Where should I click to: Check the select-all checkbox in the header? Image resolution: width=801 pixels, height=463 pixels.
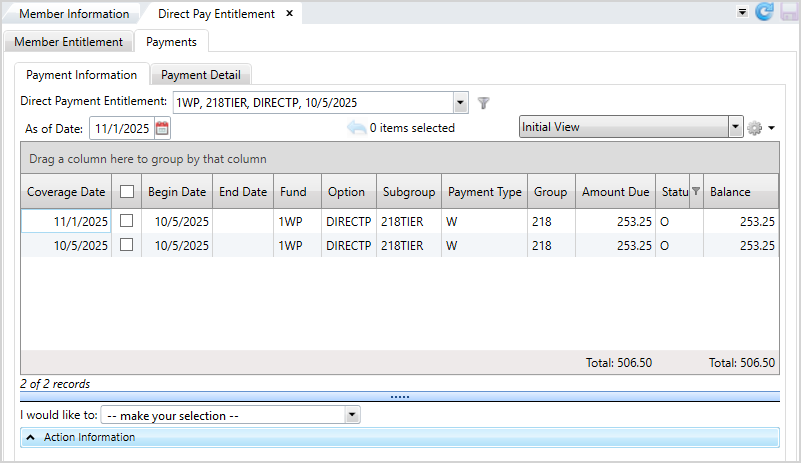[127, 192]
